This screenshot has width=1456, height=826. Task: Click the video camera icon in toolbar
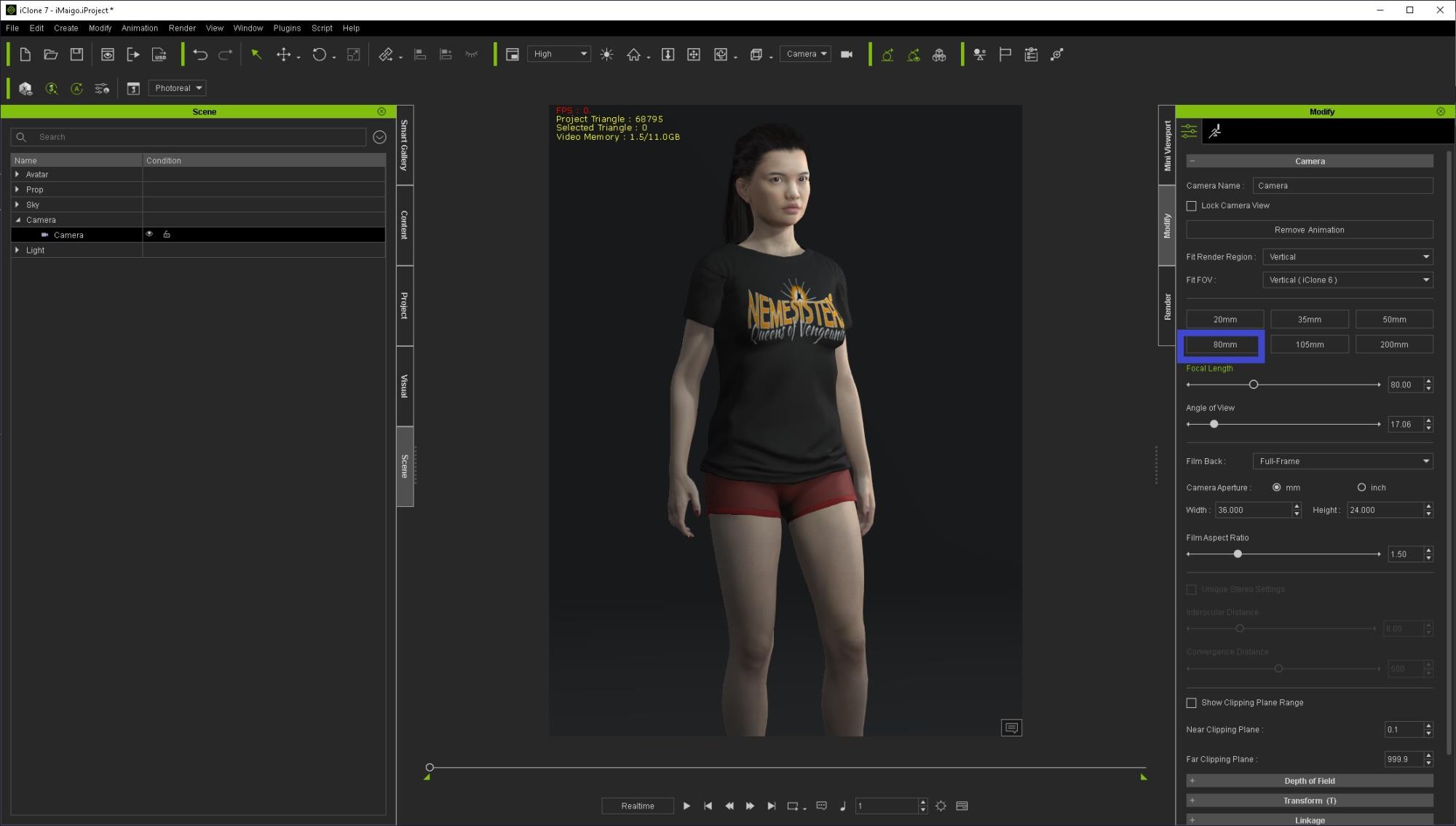(x=847, y=55)
